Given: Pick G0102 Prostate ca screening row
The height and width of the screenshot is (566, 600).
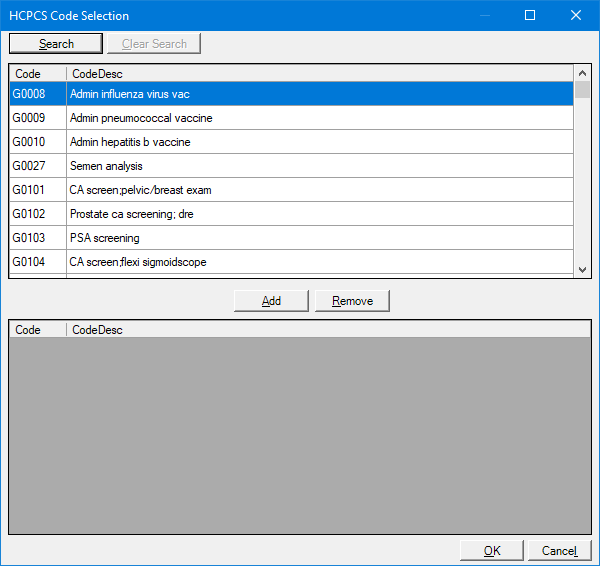Looking at the screenshot, I should coord(291,214).
